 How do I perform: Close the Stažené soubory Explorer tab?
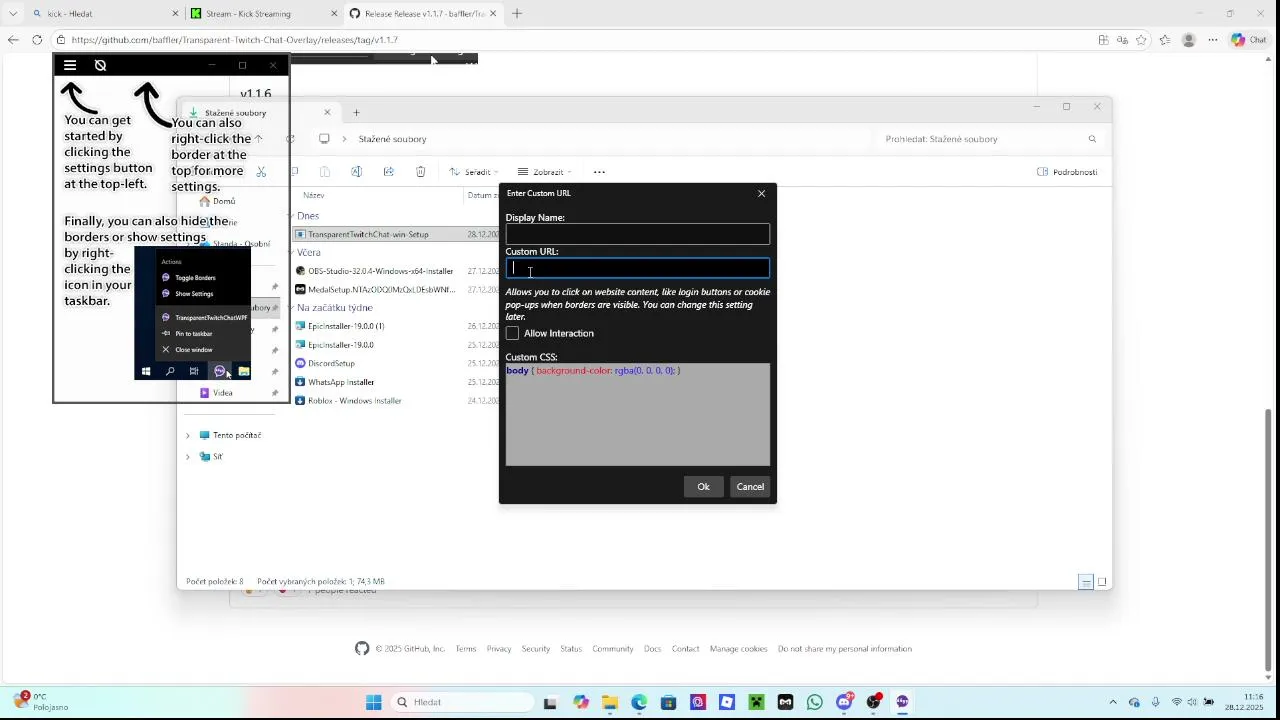[327, 112]
